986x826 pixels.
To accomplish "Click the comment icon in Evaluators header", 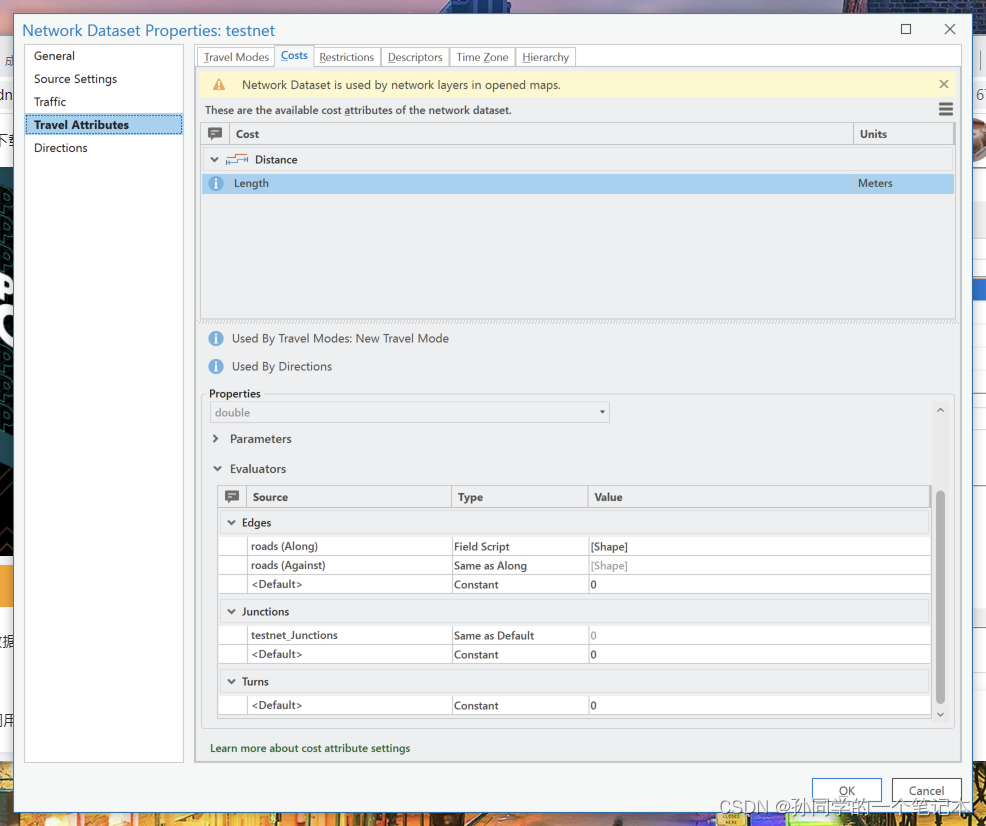I will click(231, 497).
